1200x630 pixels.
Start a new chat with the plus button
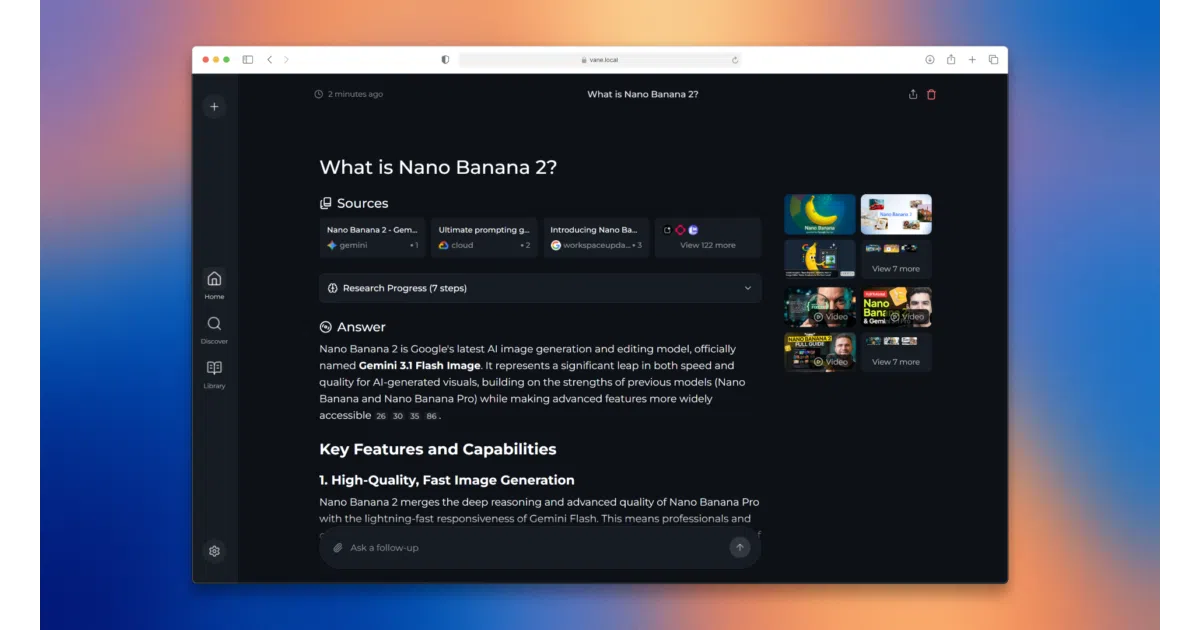(214, 107)
